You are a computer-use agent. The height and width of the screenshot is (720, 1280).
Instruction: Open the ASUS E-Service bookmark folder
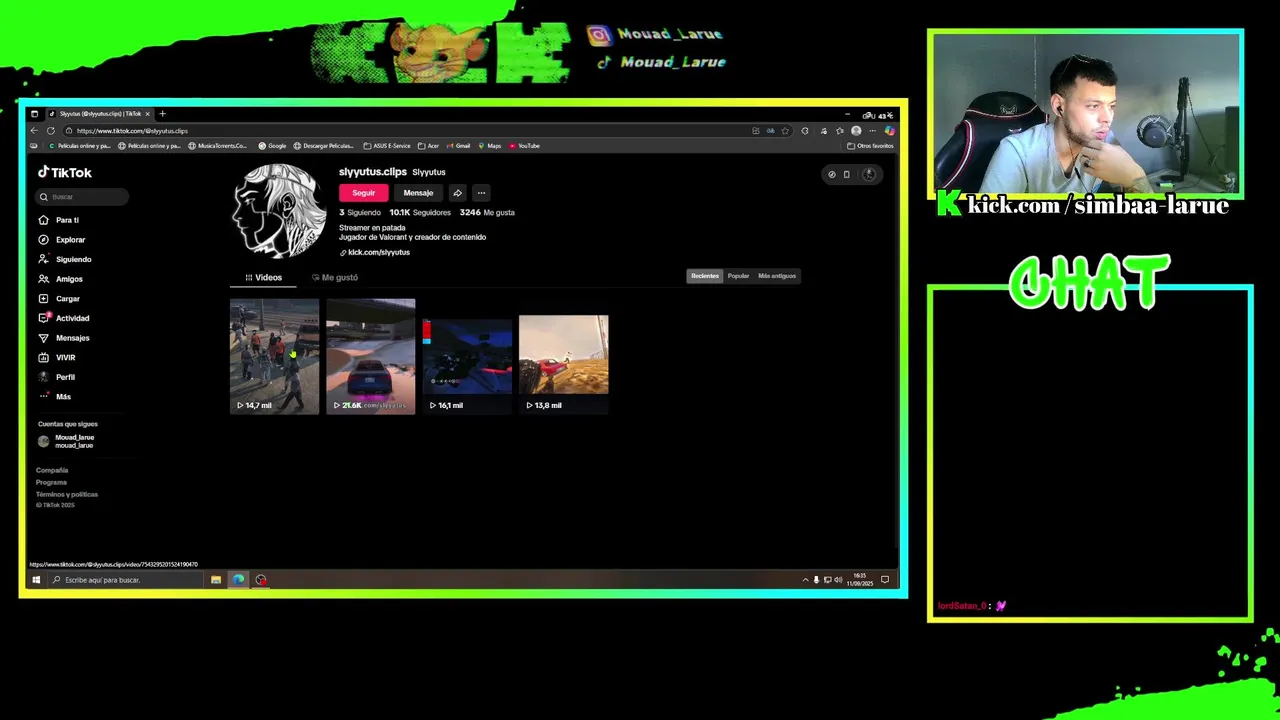point(387,146)
